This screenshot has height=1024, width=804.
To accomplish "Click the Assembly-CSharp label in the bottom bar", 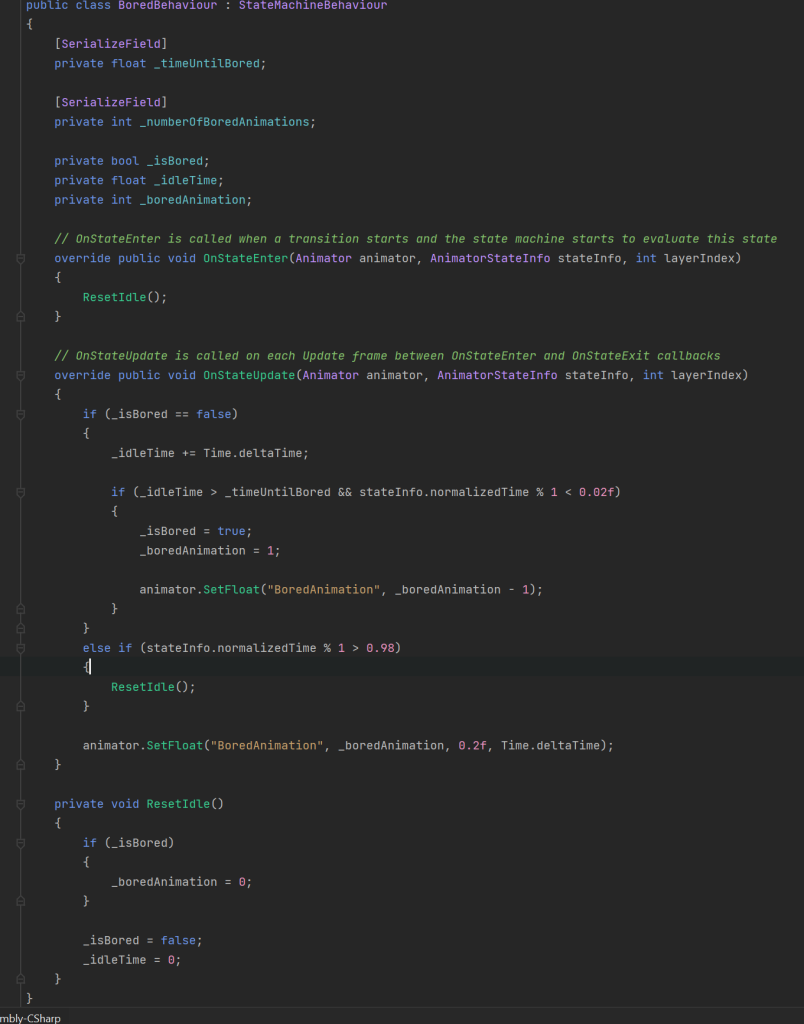I will click(x=30, y=1018).
